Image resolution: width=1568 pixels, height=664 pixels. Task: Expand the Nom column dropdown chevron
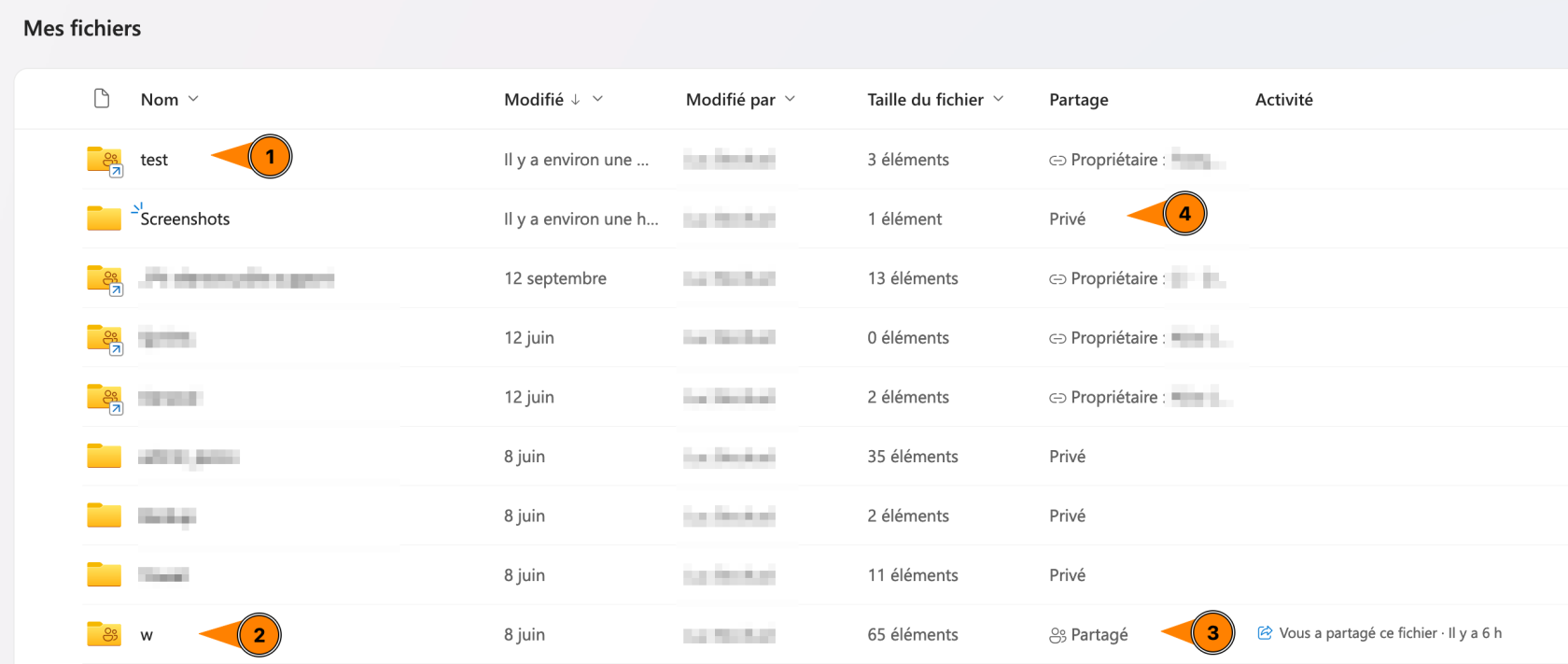[193, 99]
